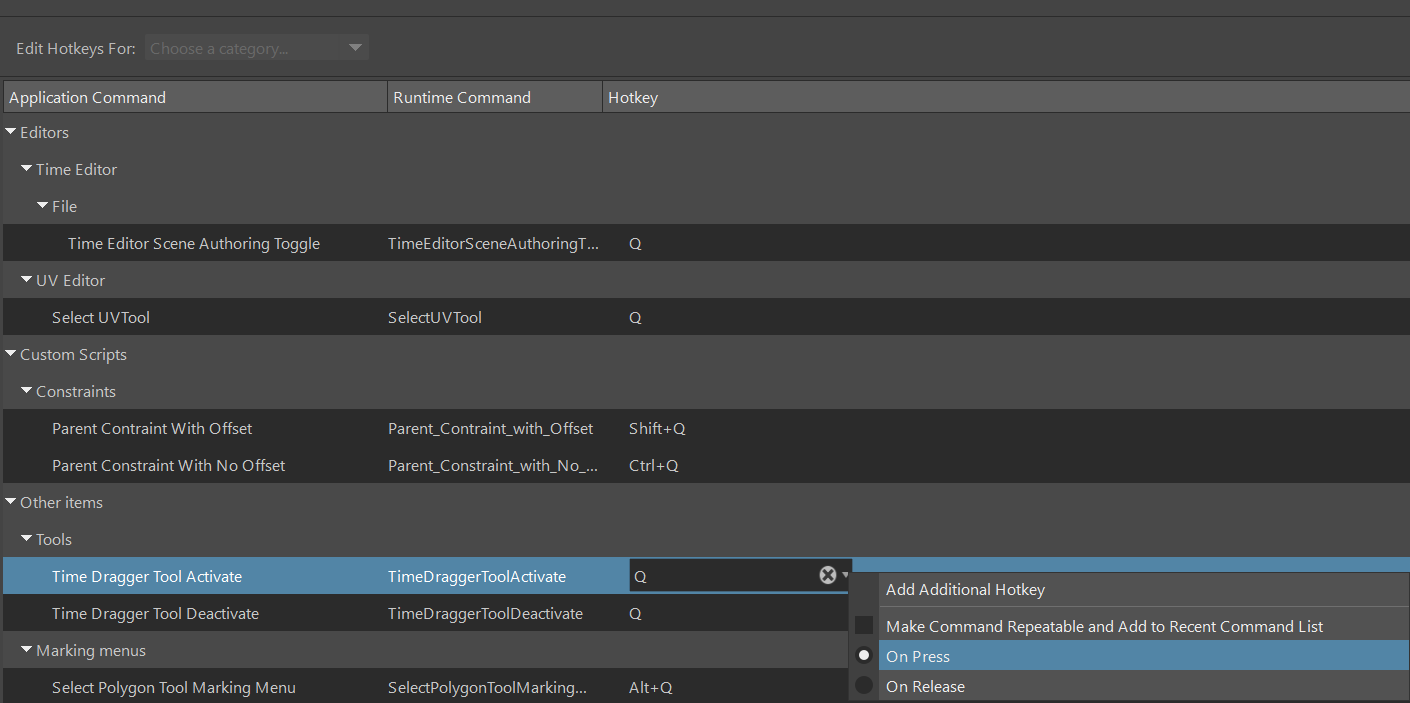Open the Choose a category dropdown
Screen dimensions: 1410x703
(257, 48)
